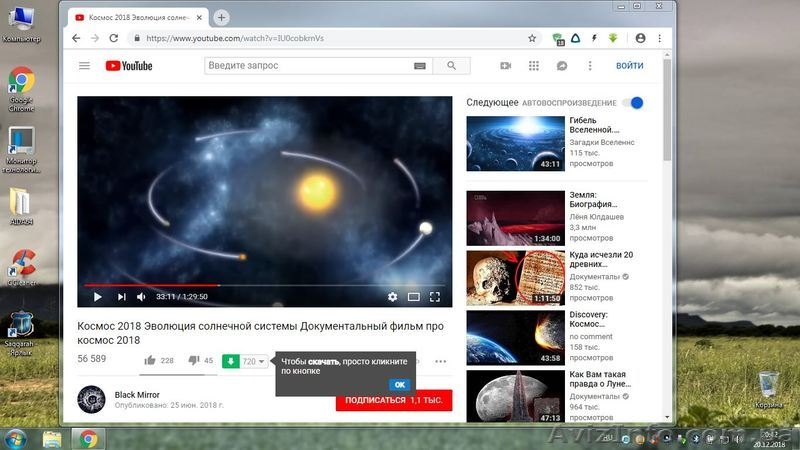Open the YouTube hamburger guide menu
This screenshot has height=450, width=800.
84,66
